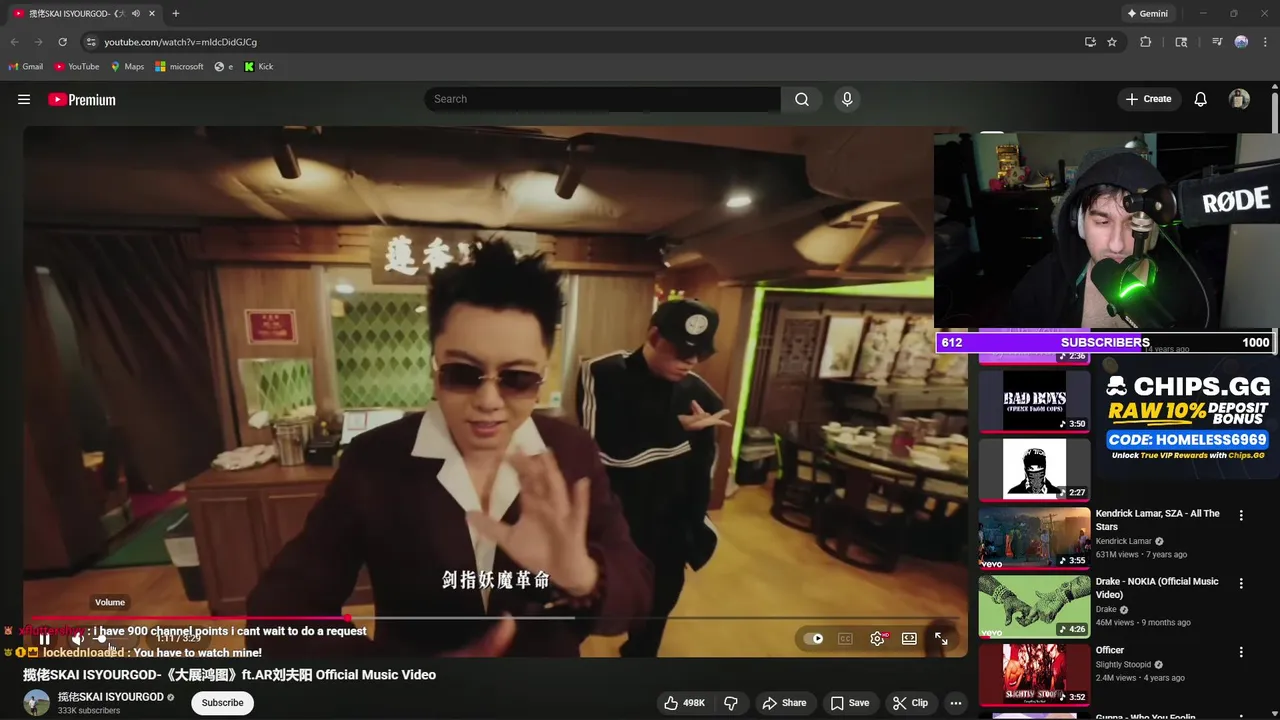Toggle closed captions CC button
The height and width of the screenshot is (720, 1280).
(x=845, y=639)
